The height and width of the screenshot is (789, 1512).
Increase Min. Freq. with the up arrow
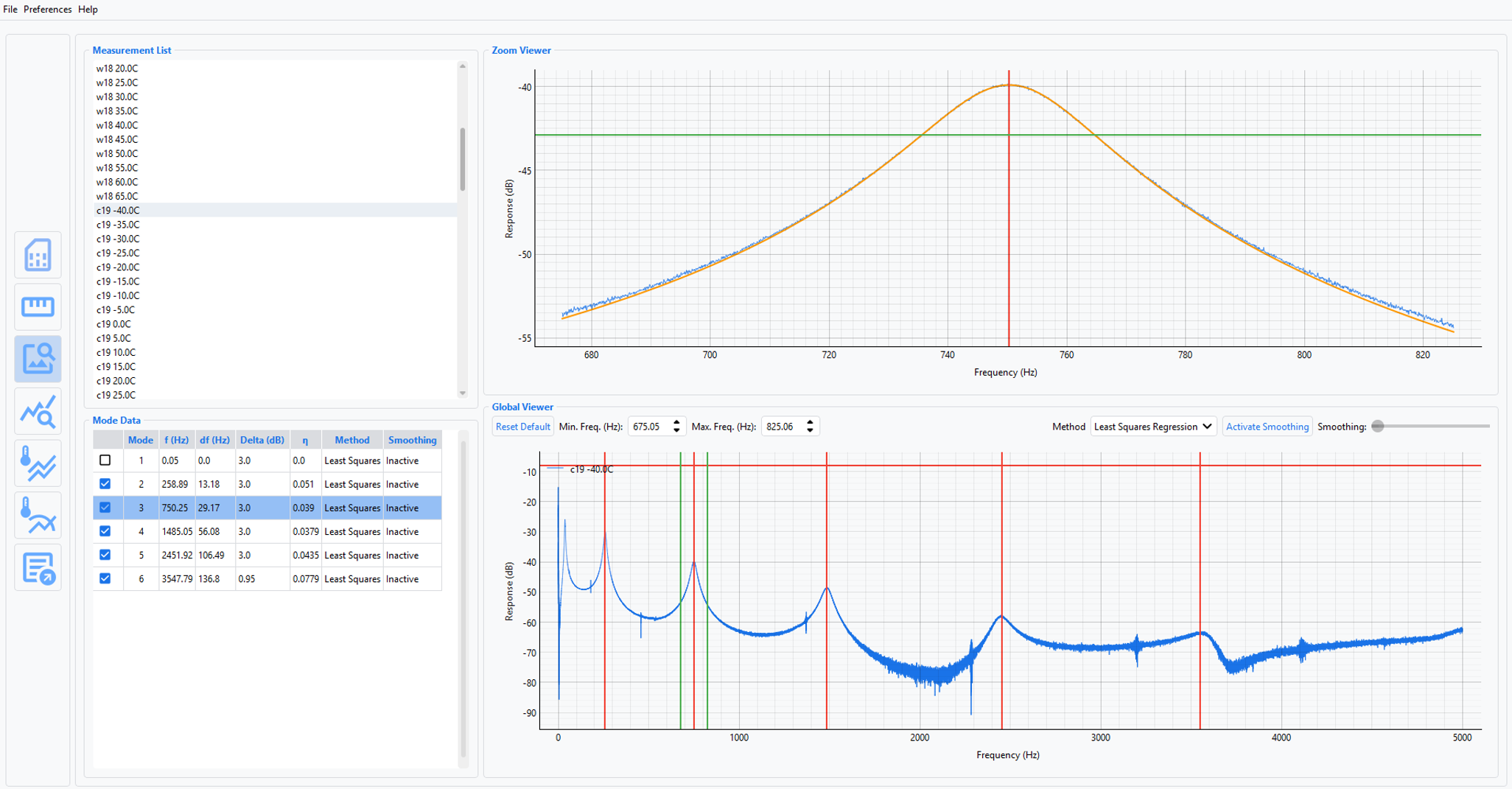click(676, 423)
